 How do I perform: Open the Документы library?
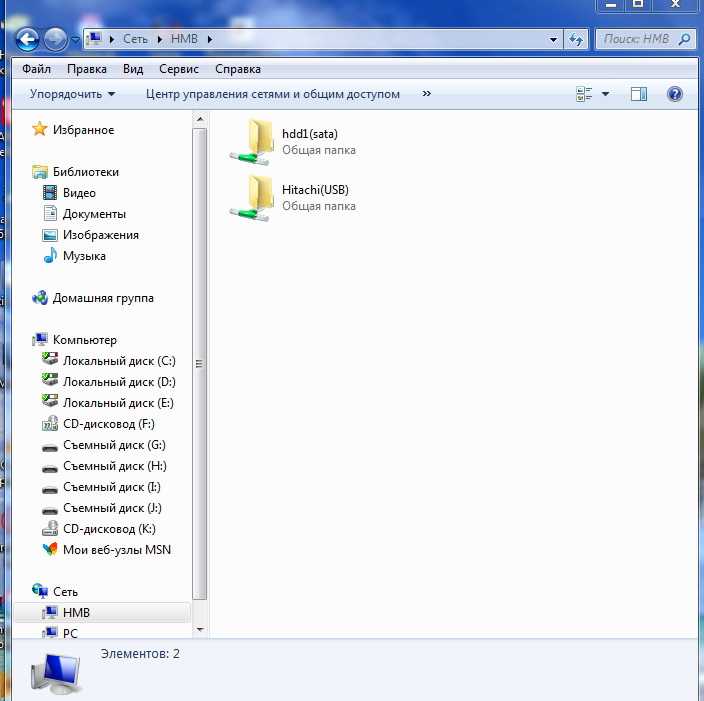[x=94, y=214]
